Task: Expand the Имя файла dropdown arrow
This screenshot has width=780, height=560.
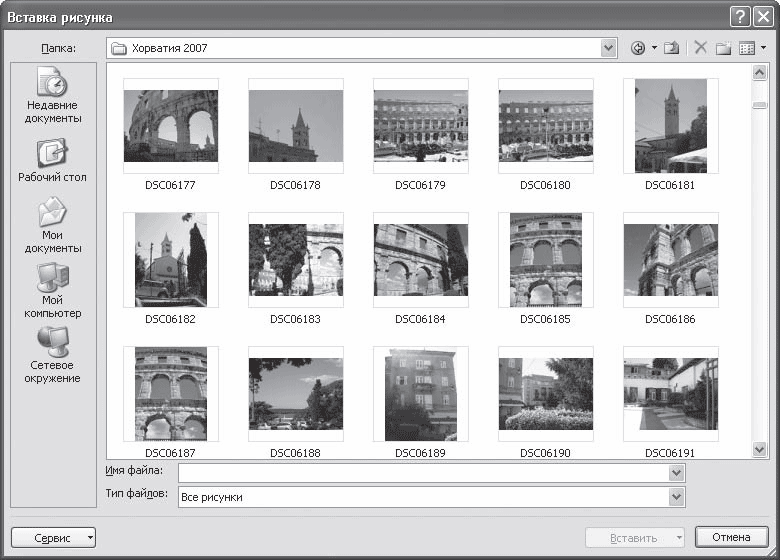Action: [676, 472]
